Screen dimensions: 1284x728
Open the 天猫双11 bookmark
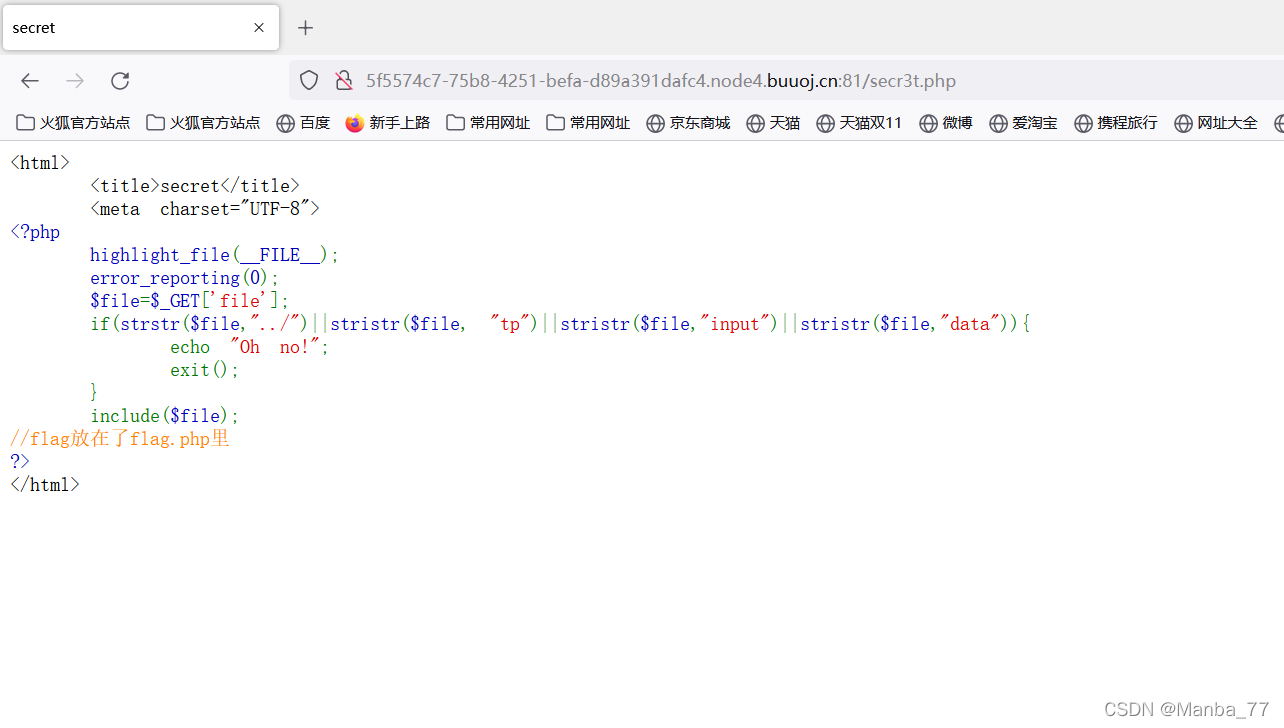[x=859, y=123]
